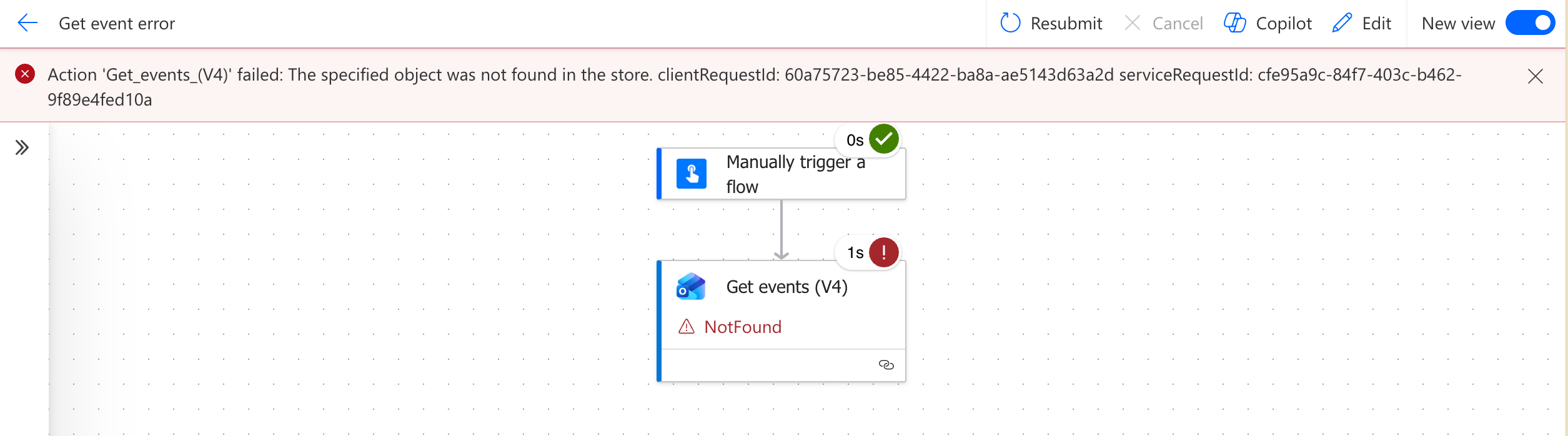Click the NotFound error text
Screen dimensions: 1568x436
click(743, 327)
